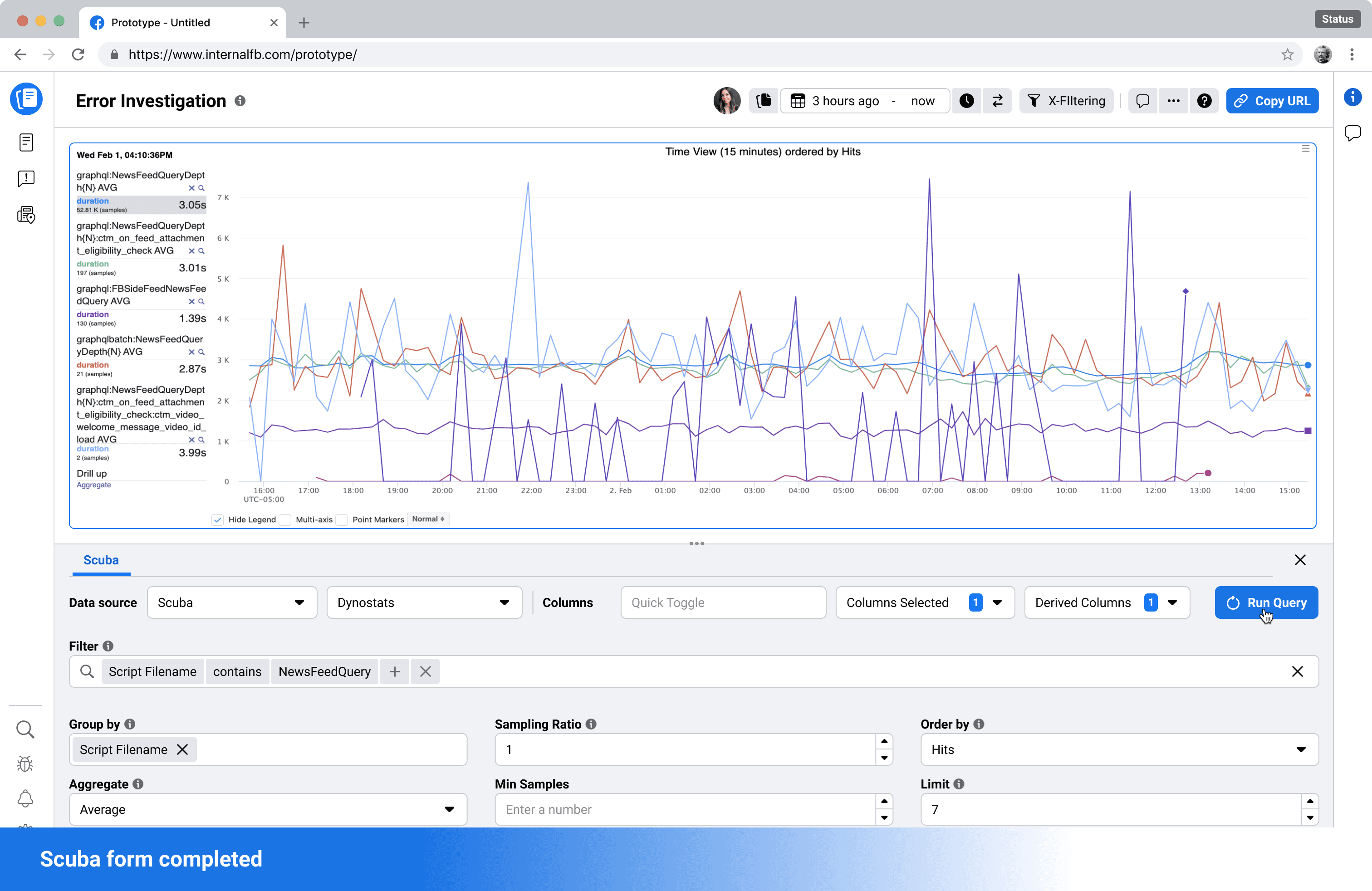Increase the Limit value with up stepper

(1310, 802)
